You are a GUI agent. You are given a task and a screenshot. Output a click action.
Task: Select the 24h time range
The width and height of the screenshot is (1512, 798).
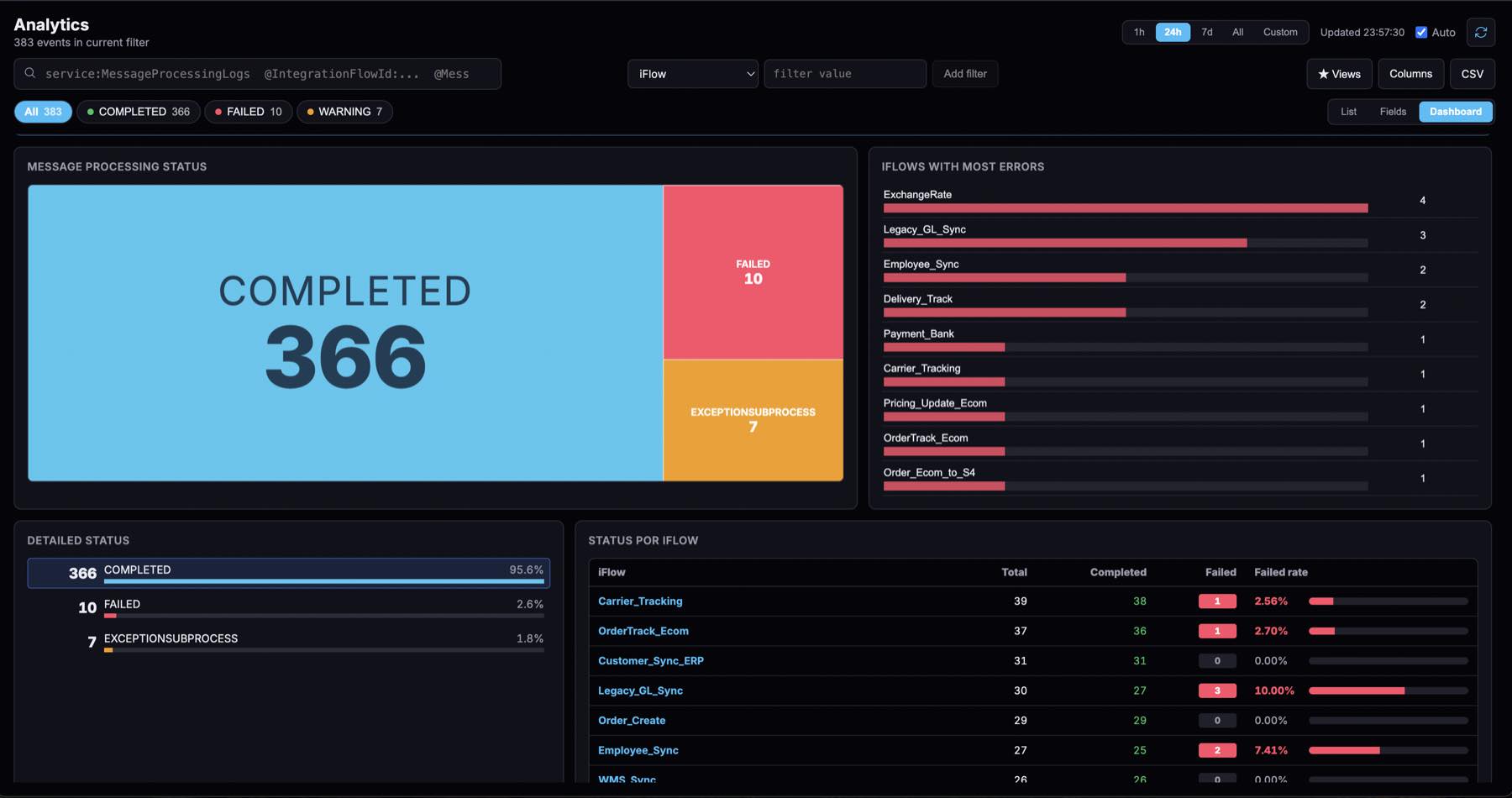pos(1173,32)
